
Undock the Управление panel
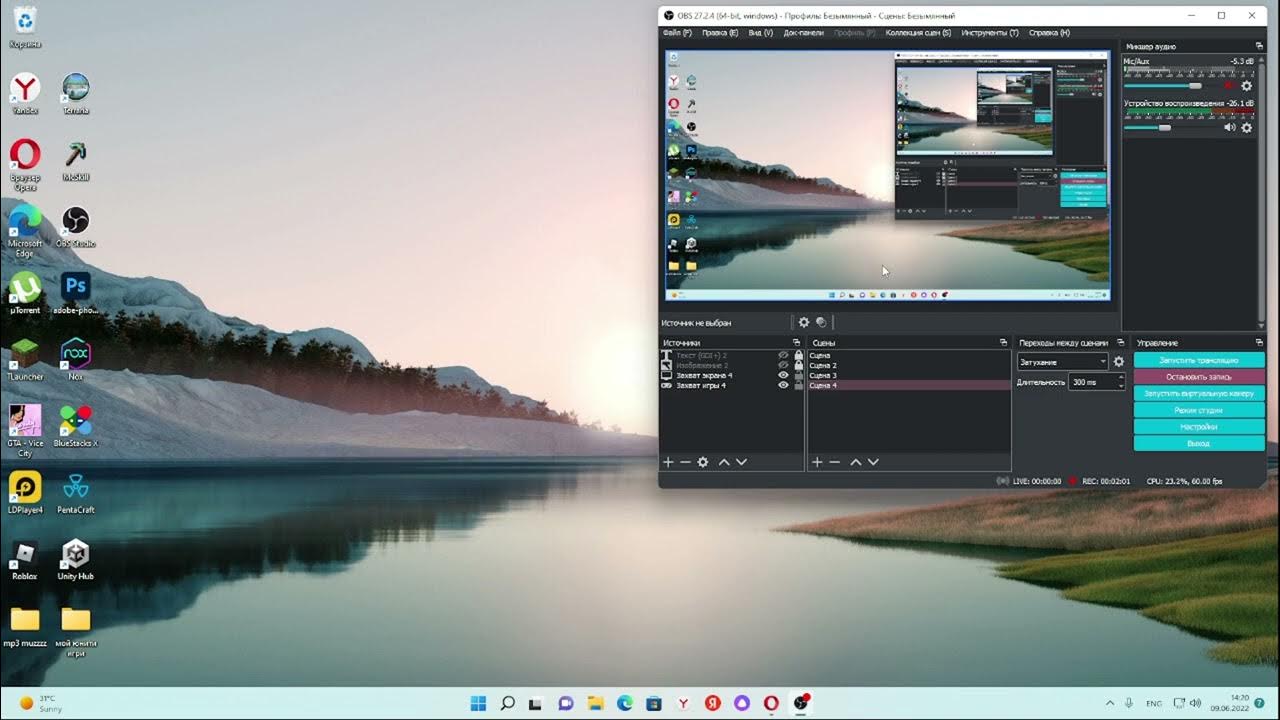(1259, 343)
